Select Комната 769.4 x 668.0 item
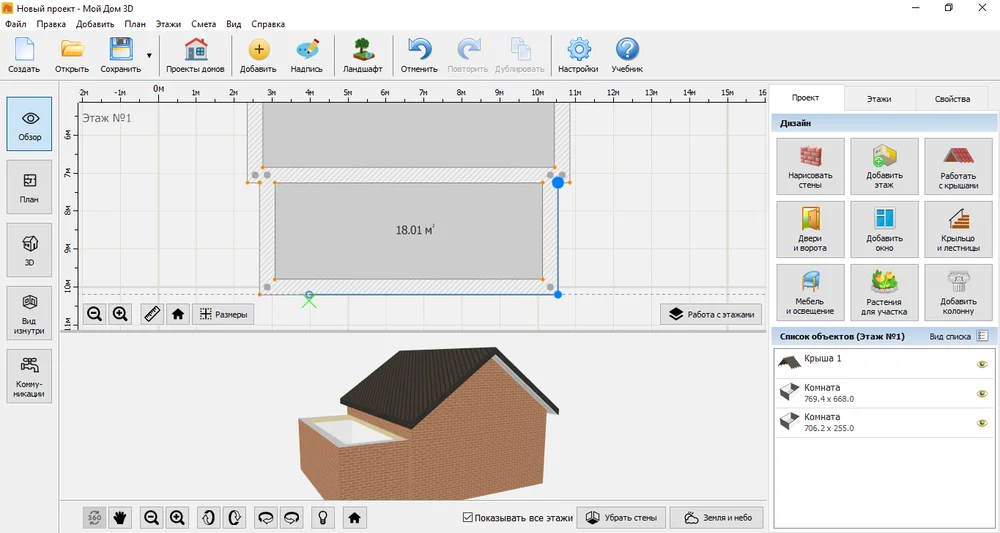1000x533 pixels. pyautogui.click(x=884, y=393)
